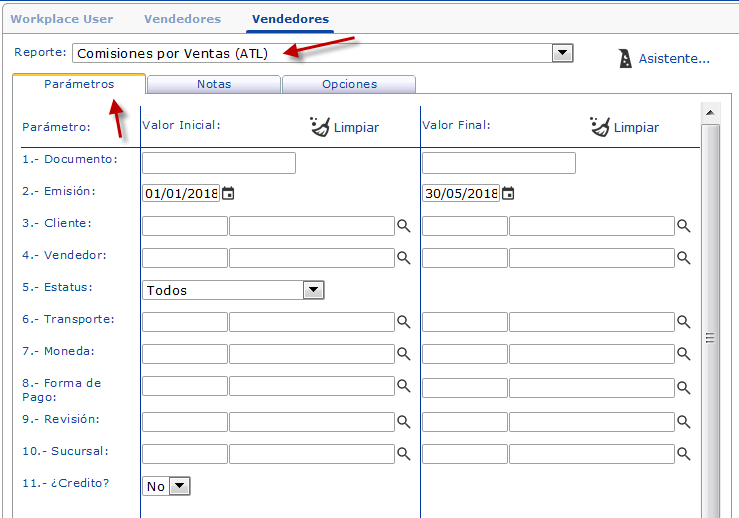The width and height of the screenshot is (739, 518).
Task: Click final Moneda code field
Action: [x=465, y=354]
